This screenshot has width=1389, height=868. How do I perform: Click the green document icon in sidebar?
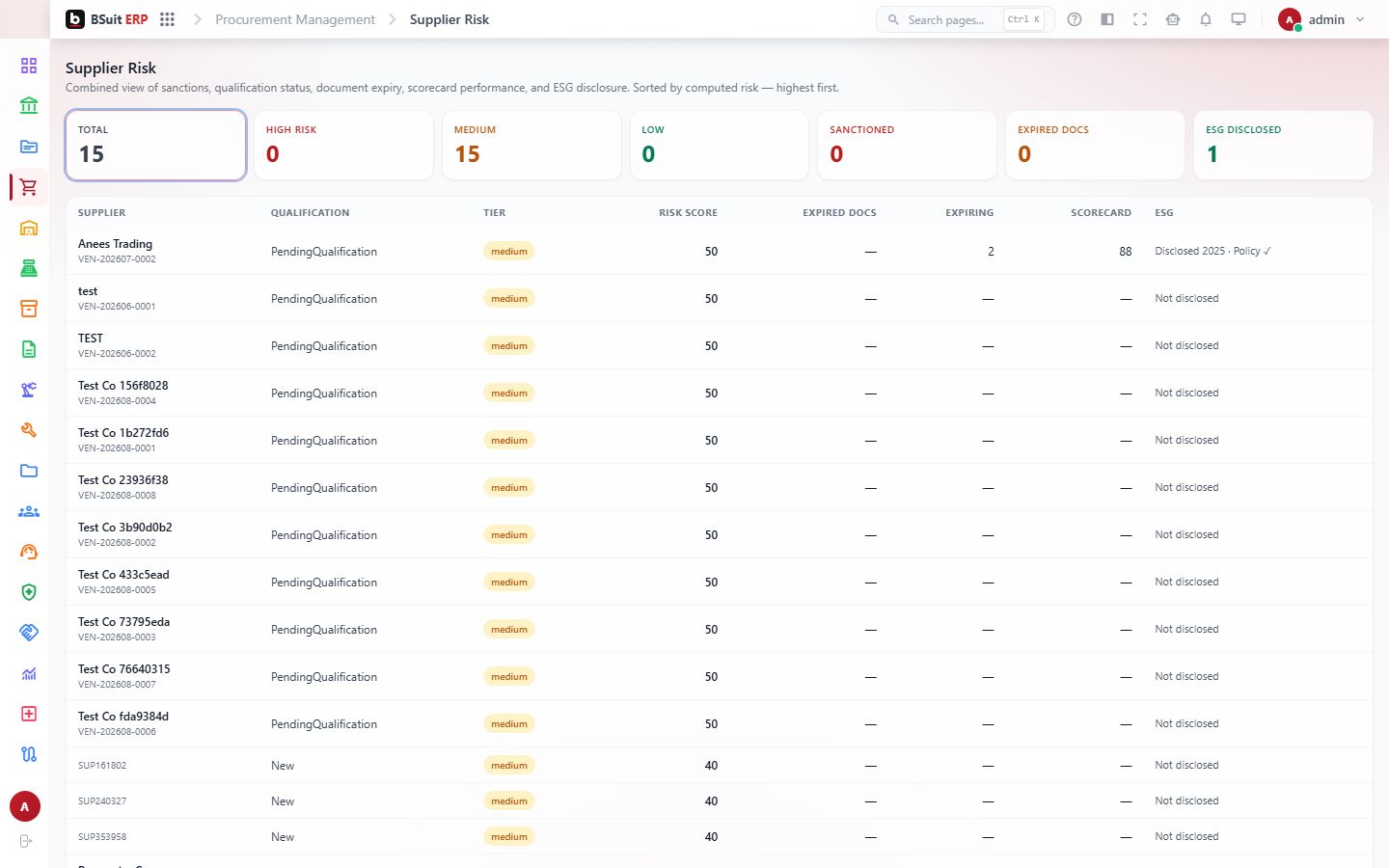29,349
